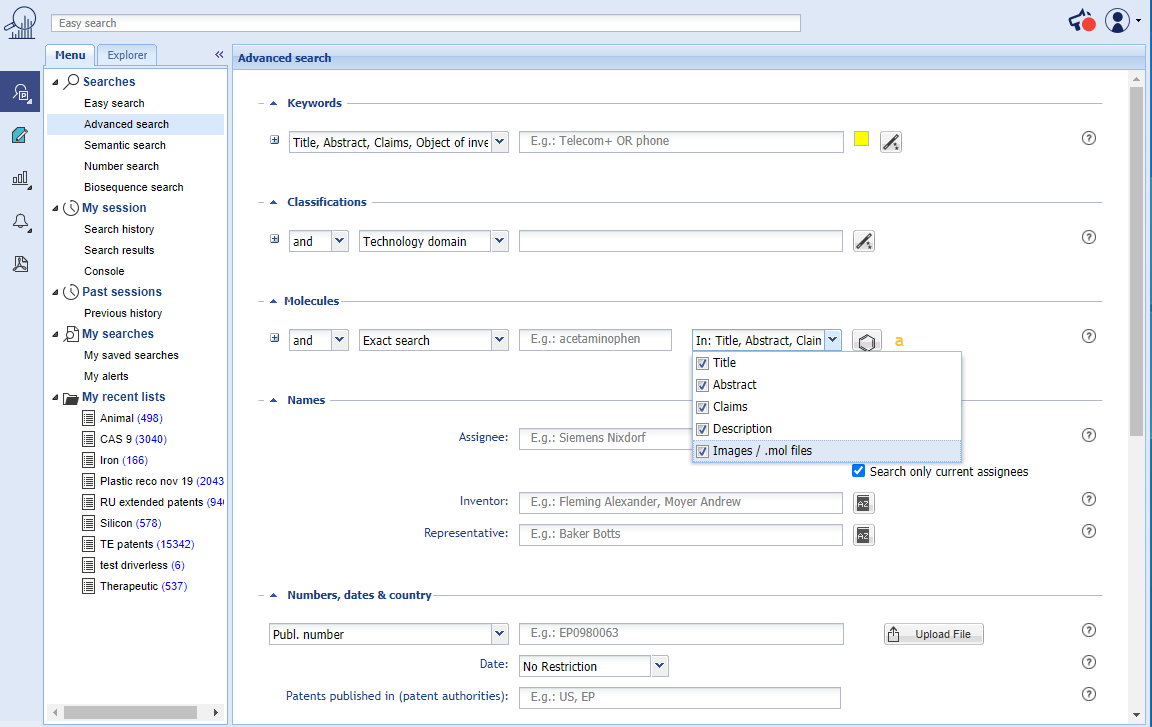
Task: Open the classifications assistant wand icon
Action: tap(864, 241)
